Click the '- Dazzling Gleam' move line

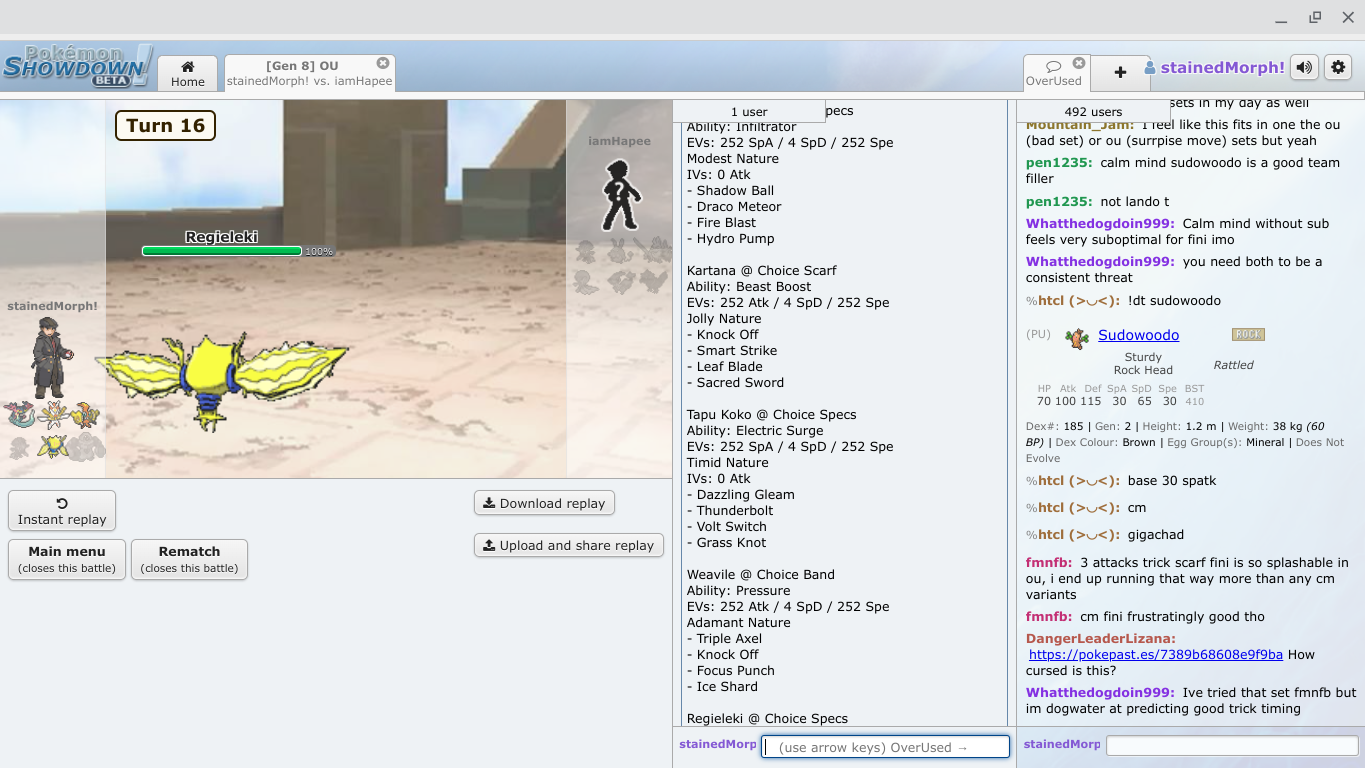tap(741, 494)
